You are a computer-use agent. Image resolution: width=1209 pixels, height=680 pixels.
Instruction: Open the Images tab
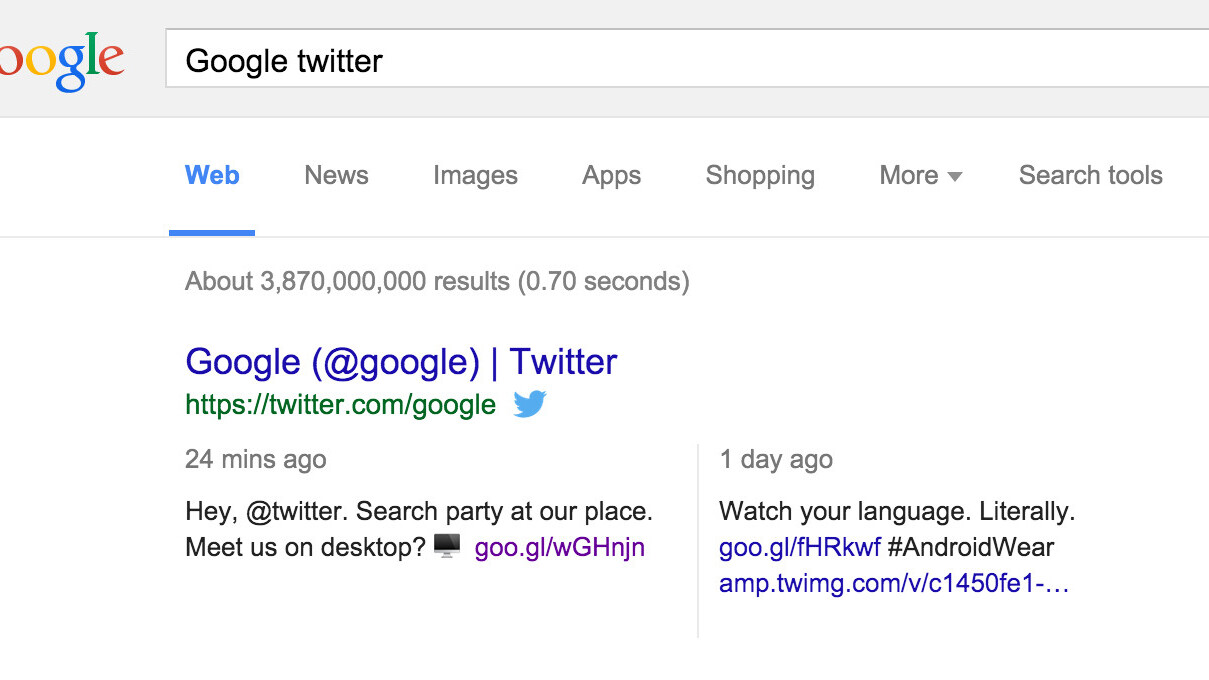pos(475,176)
